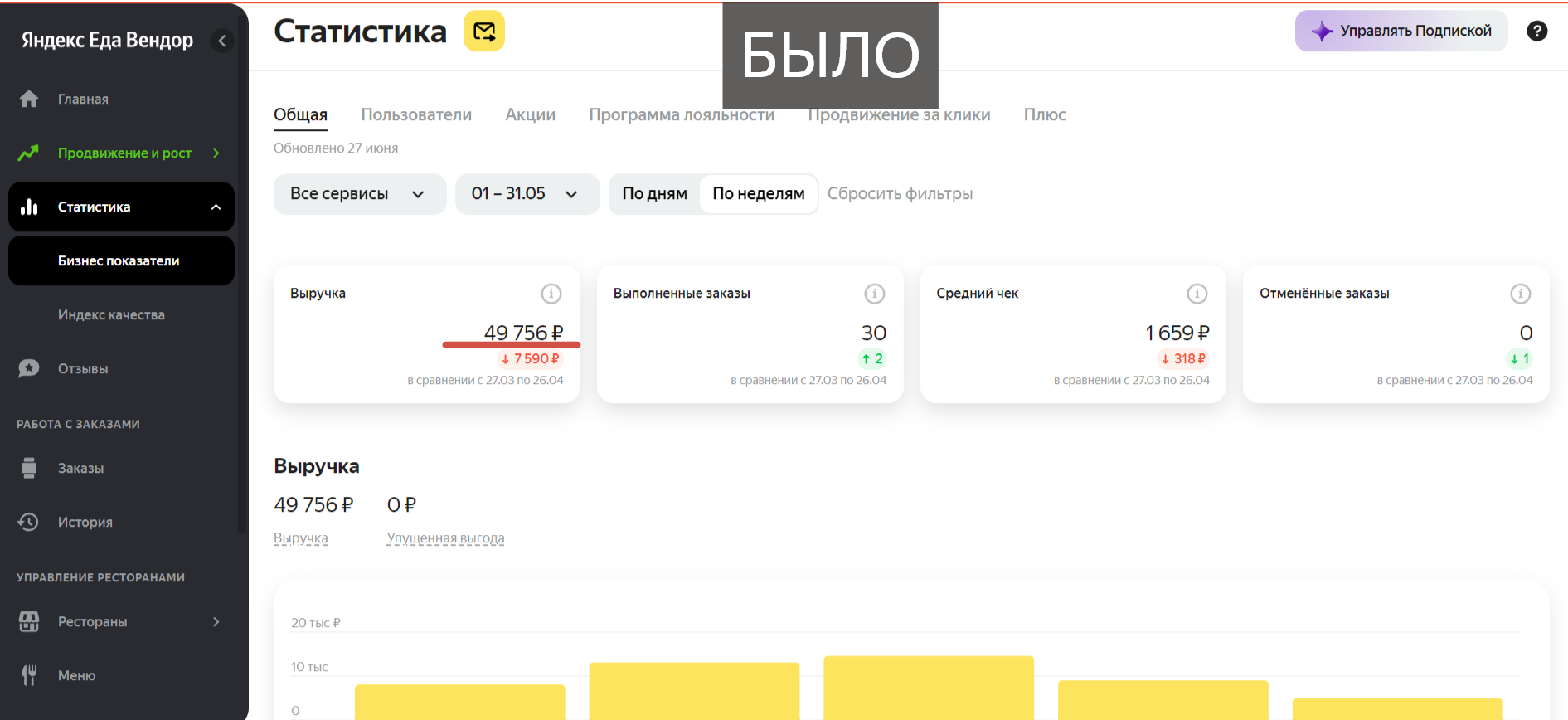Open the Программа лояльности tab
Viewport: 1568px width, 720px height.
tap(682, 114)
